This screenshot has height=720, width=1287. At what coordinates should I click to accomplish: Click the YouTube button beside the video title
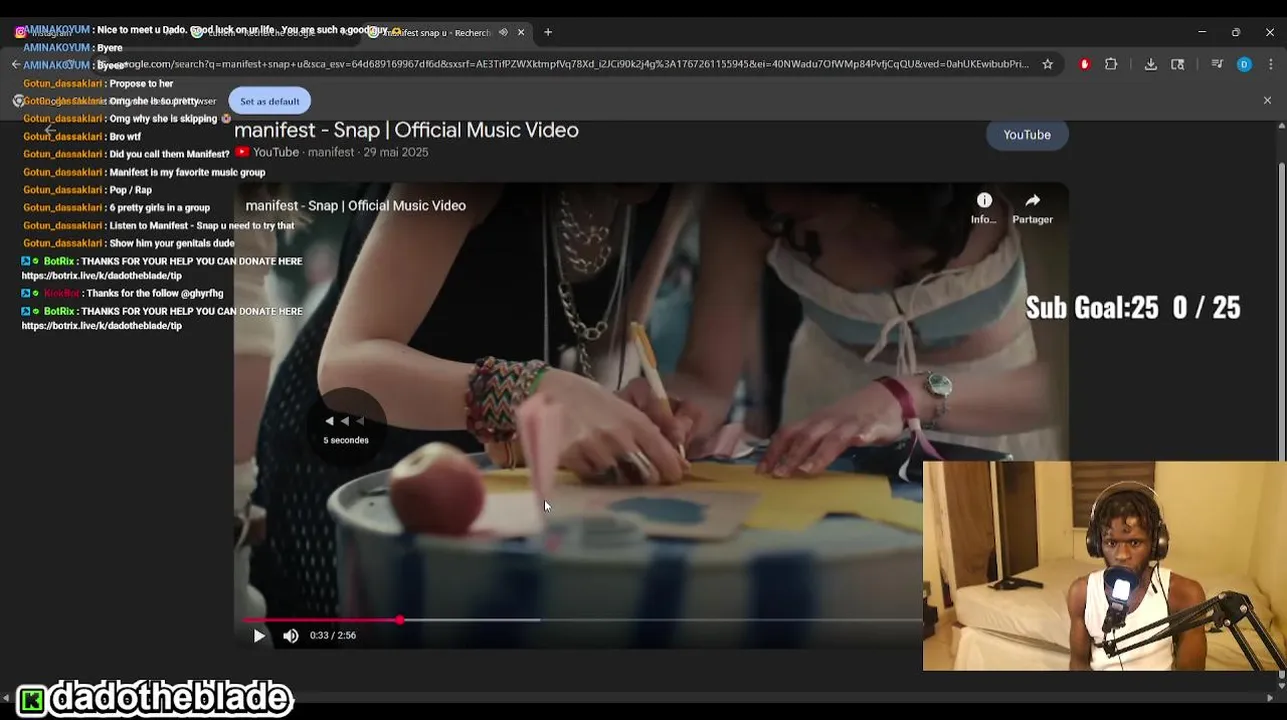(1027, 135)
